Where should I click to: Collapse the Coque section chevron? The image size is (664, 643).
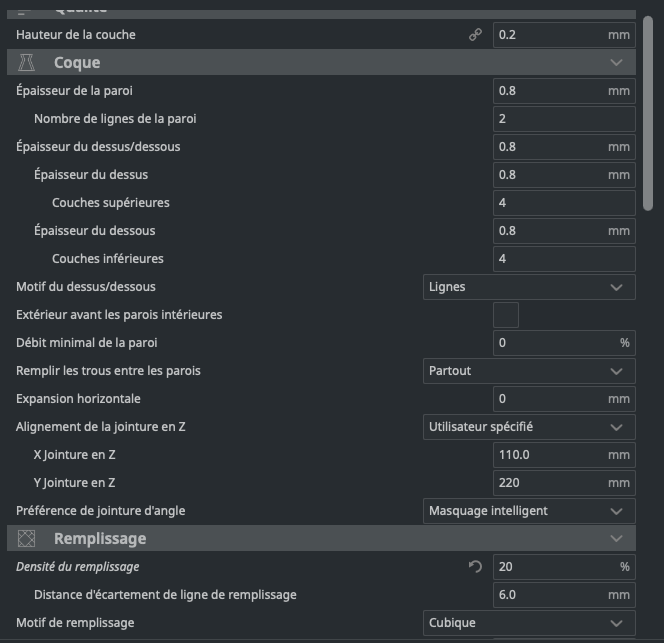click(616, 63)
